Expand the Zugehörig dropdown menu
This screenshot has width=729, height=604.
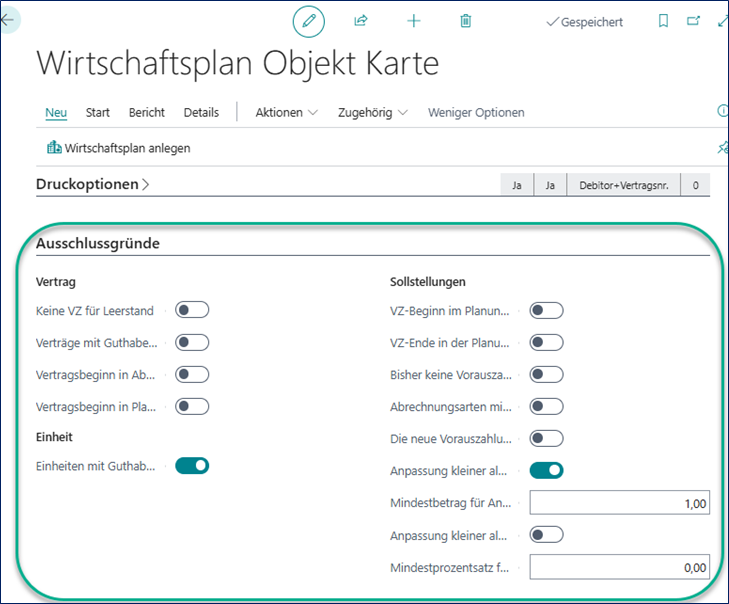click(x=372, y=113)
